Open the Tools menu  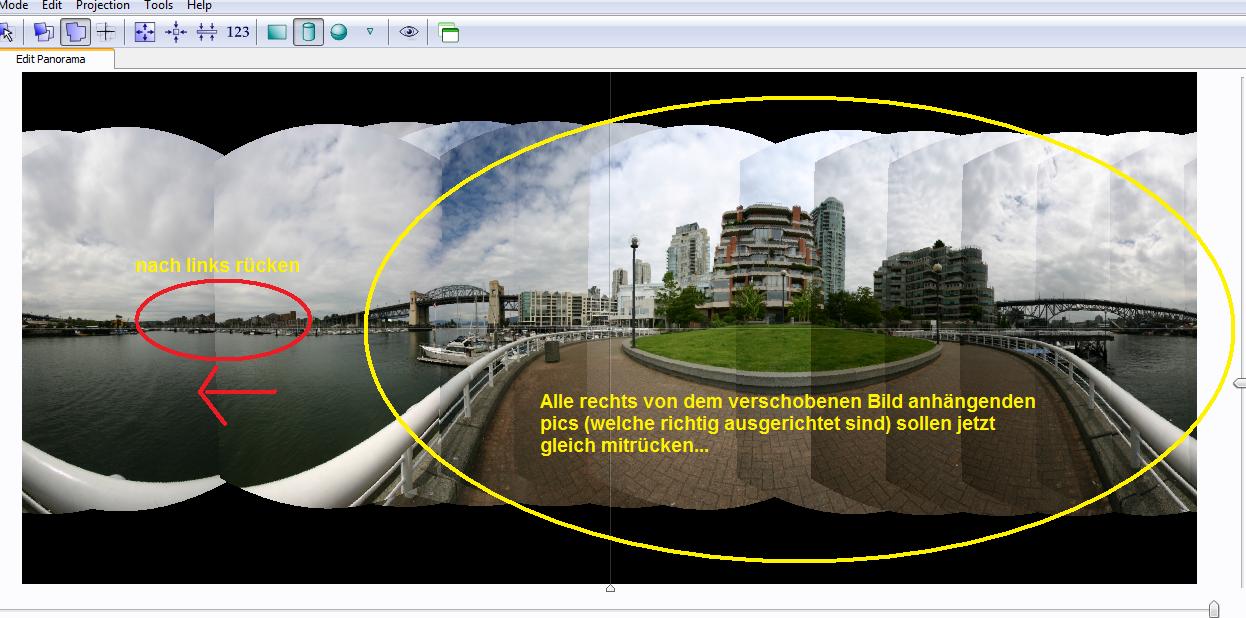[x=158, y=5]
